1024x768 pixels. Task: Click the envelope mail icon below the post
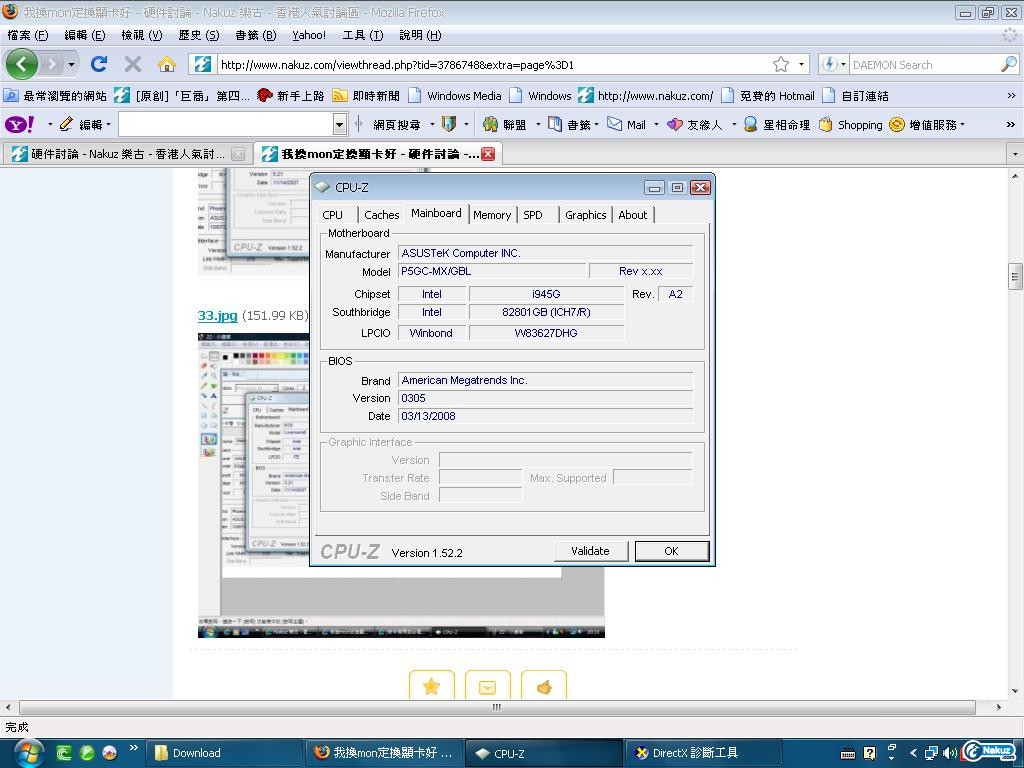tap(487, 686)
